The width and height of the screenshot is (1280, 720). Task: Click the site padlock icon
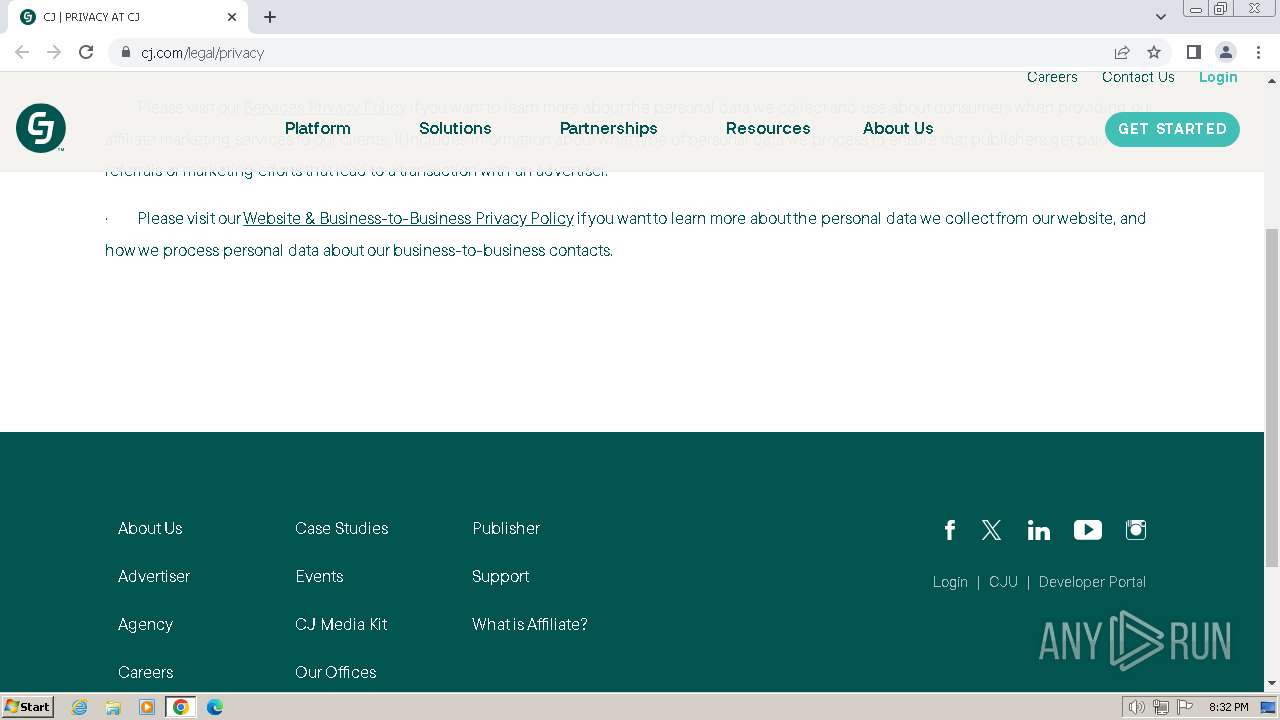[x=126, y=52]
